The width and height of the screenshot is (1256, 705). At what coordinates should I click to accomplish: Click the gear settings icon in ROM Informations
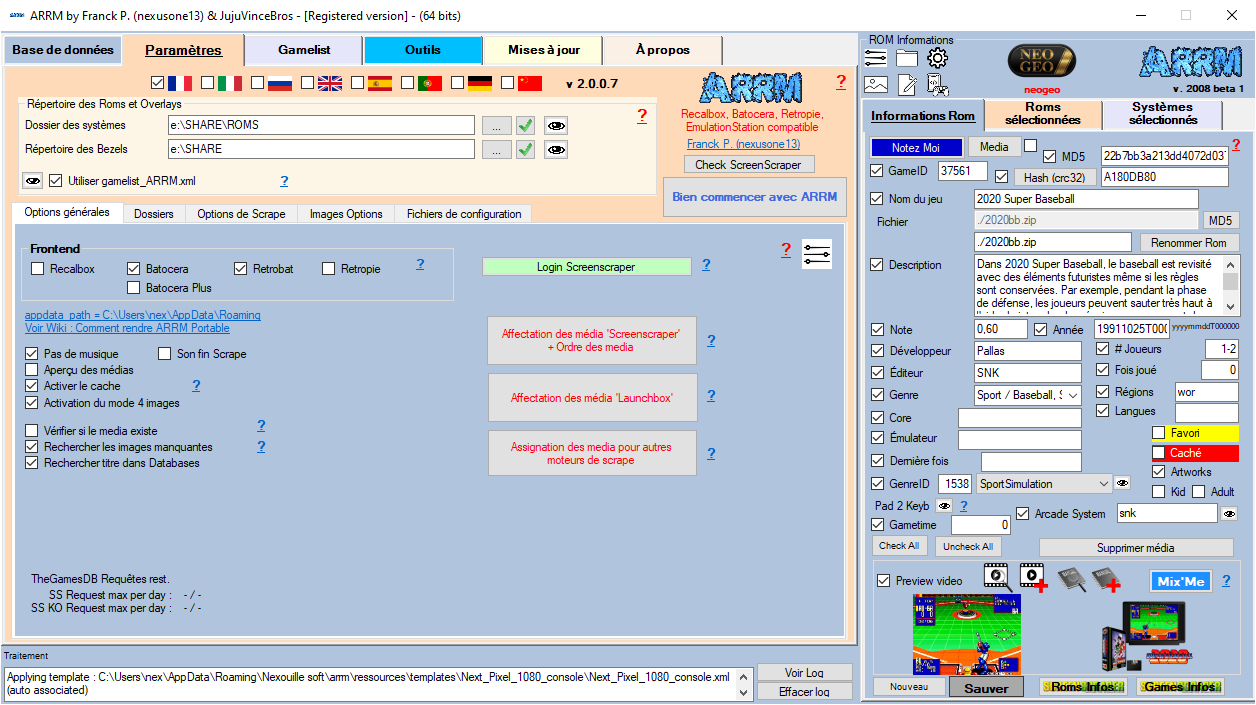(937, 59)
